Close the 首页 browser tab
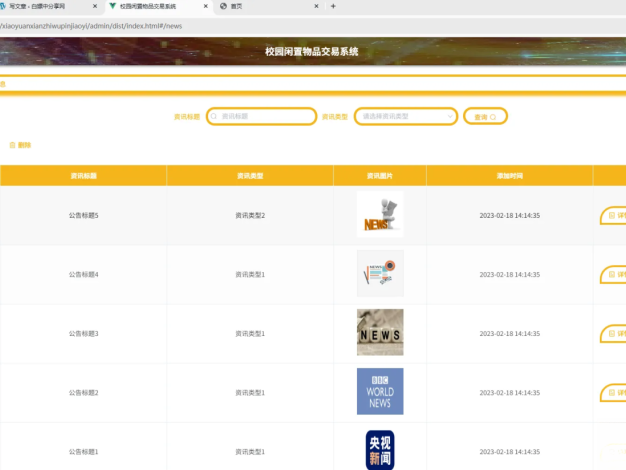Viewport: 626px width, 470px height. tap(316, 6)
